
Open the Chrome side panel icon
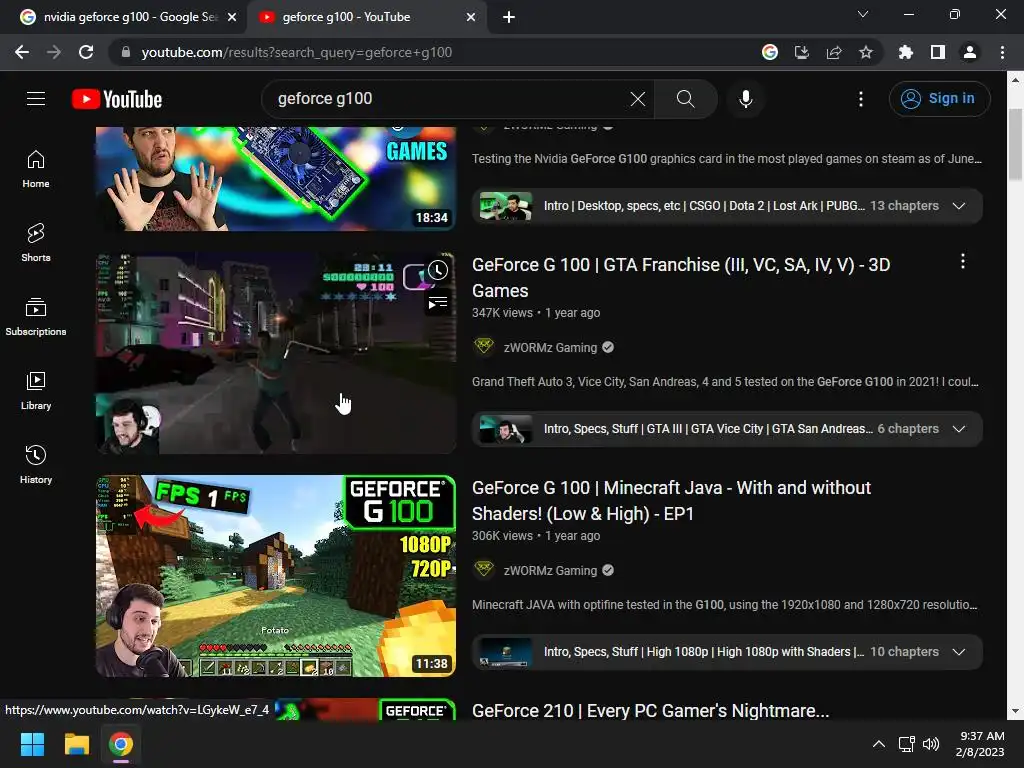(x=938, y=52)
